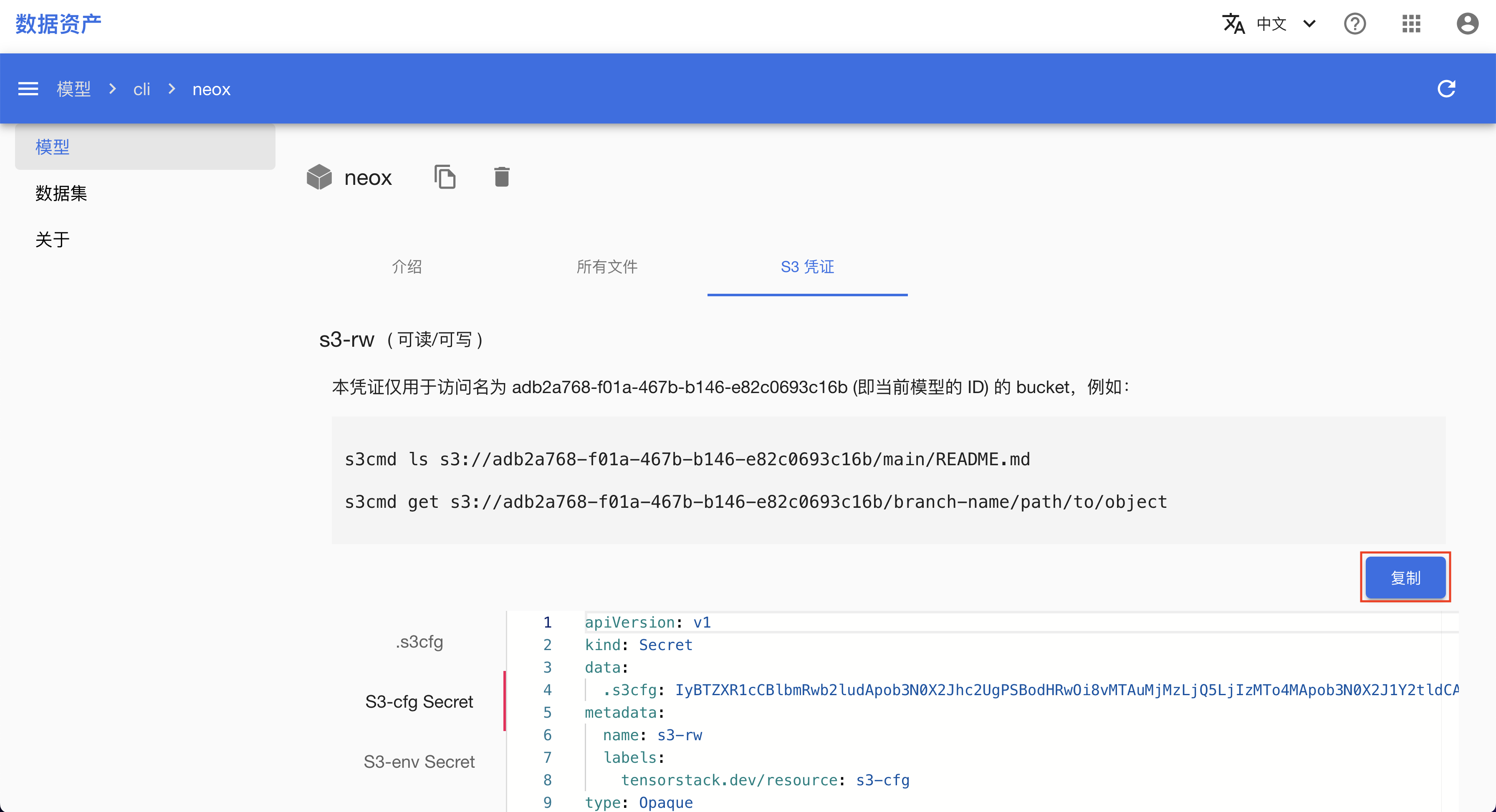Click the neox breadcrumb
Viewport: 1496px width, 812px height.
coord(211,89)
